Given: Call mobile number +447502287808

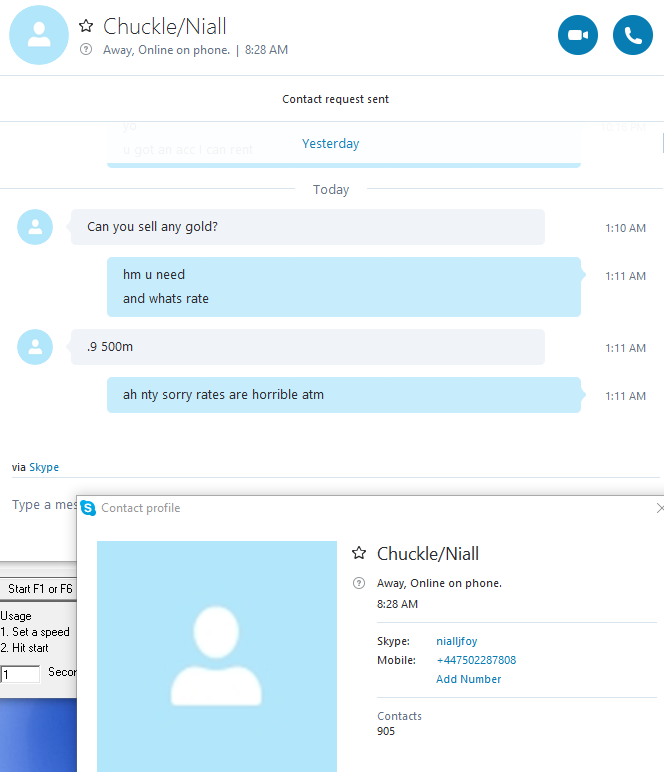Looking at the screenshot, I should point(476,660).
